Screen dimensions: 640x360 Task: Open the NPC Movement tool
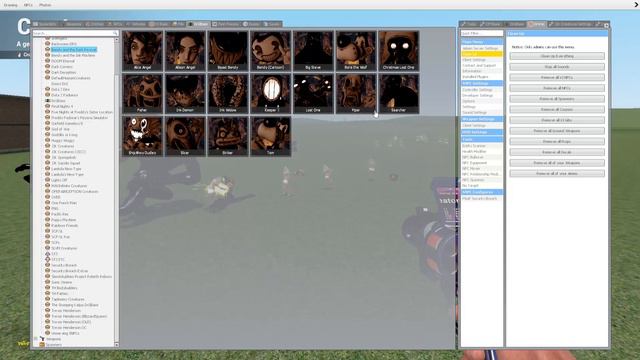tap(482, 168)
